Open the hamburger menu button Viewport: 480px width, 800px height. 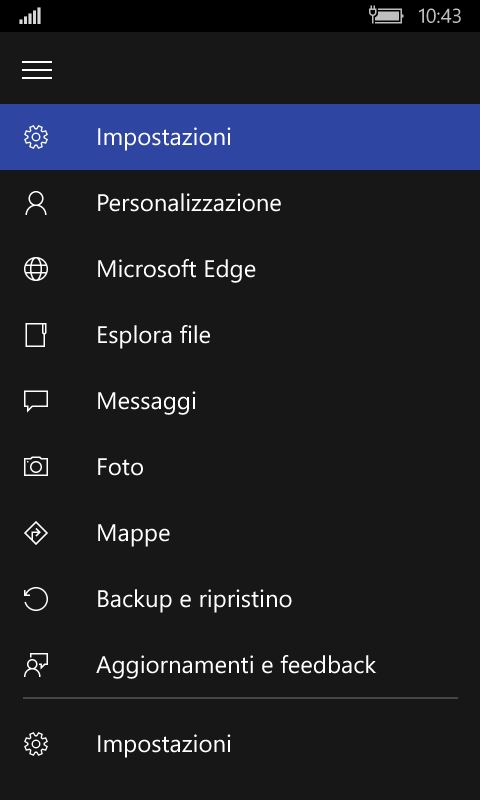37,70
